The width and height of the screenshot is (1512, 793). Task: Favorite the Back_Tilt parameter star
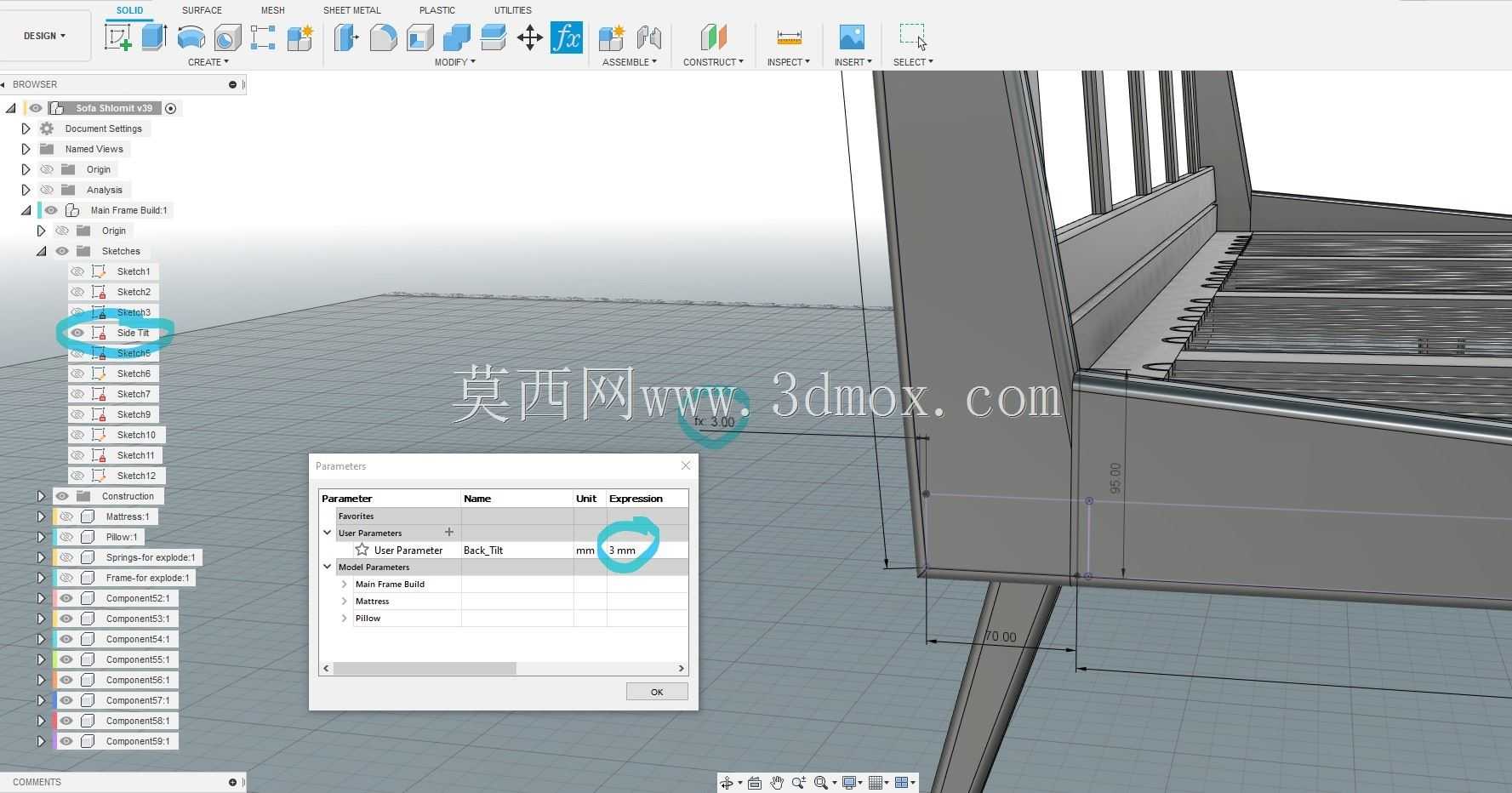[x=362, y=550]
